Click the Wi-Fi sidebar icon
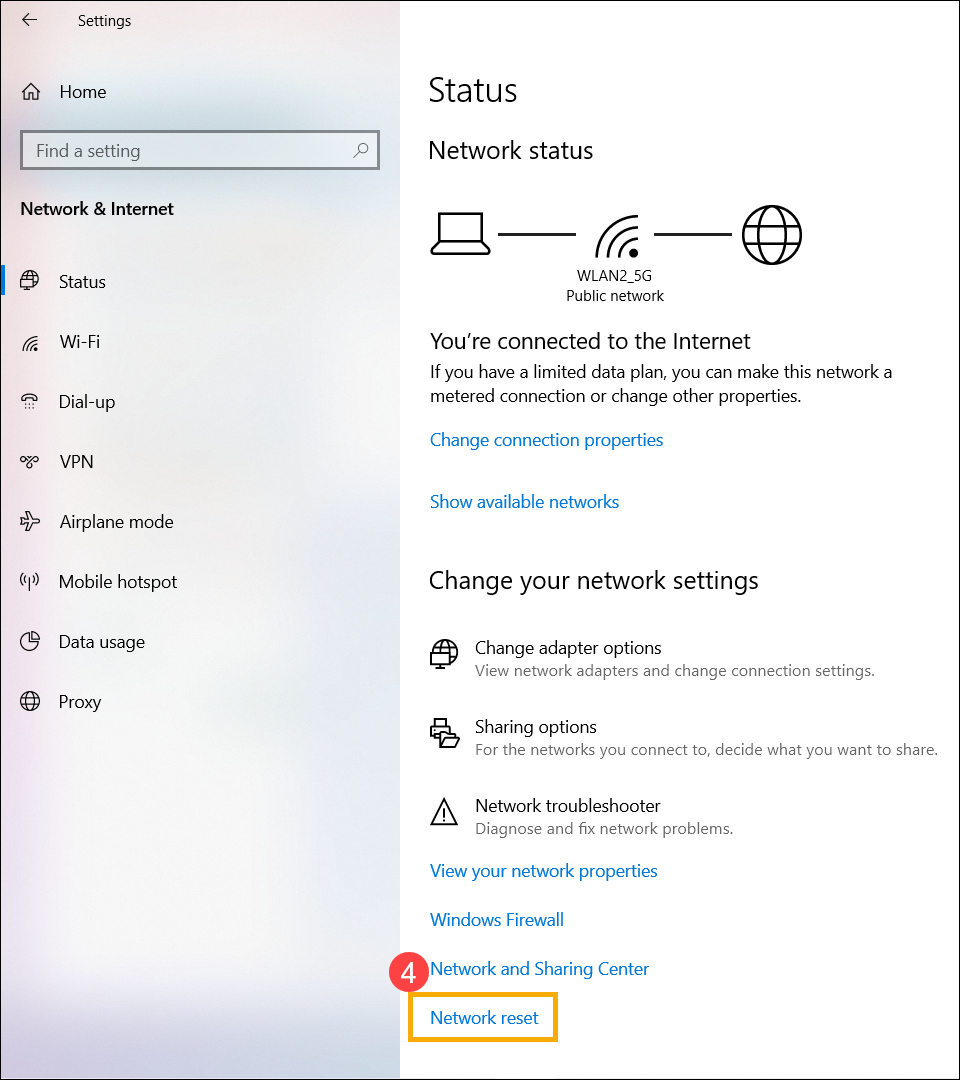This screenshot has width=960, height=1080. pos(30,342)
